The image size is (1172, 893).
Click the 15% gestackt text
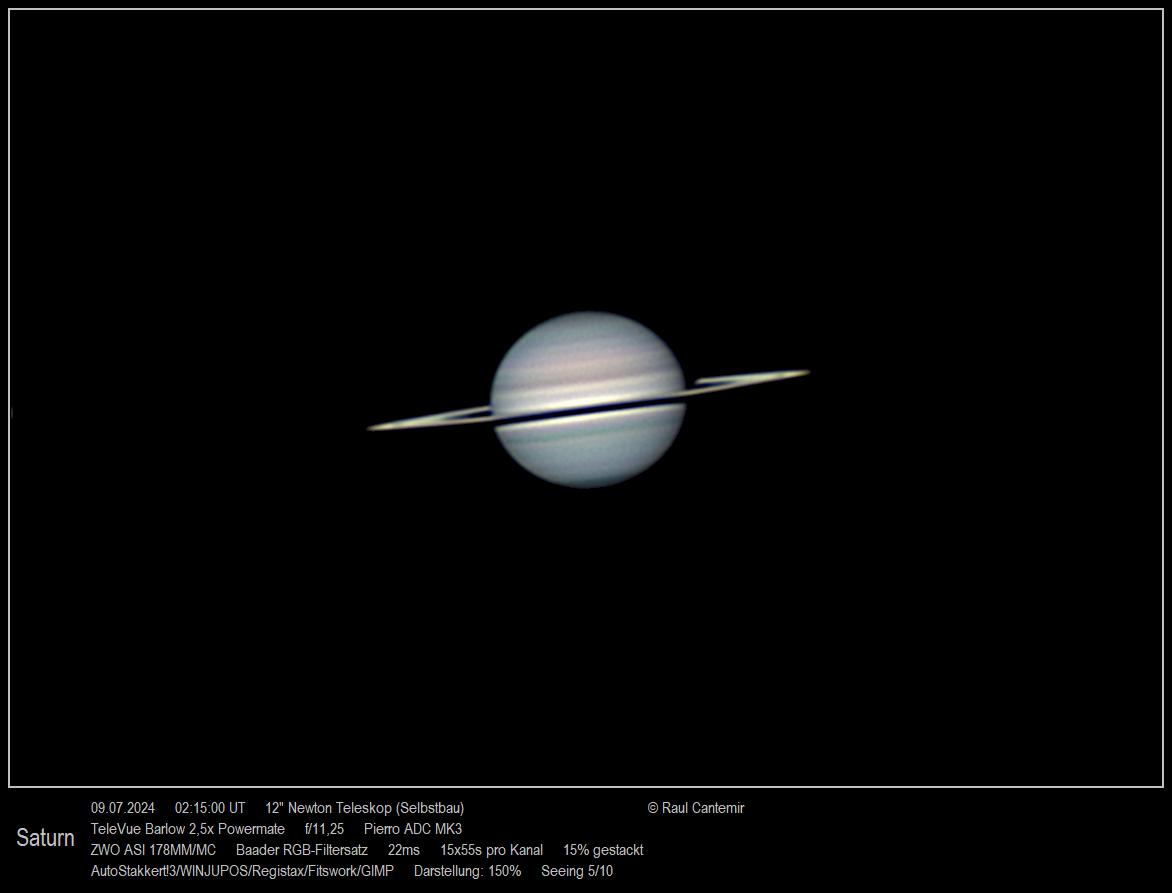point(603,850)
